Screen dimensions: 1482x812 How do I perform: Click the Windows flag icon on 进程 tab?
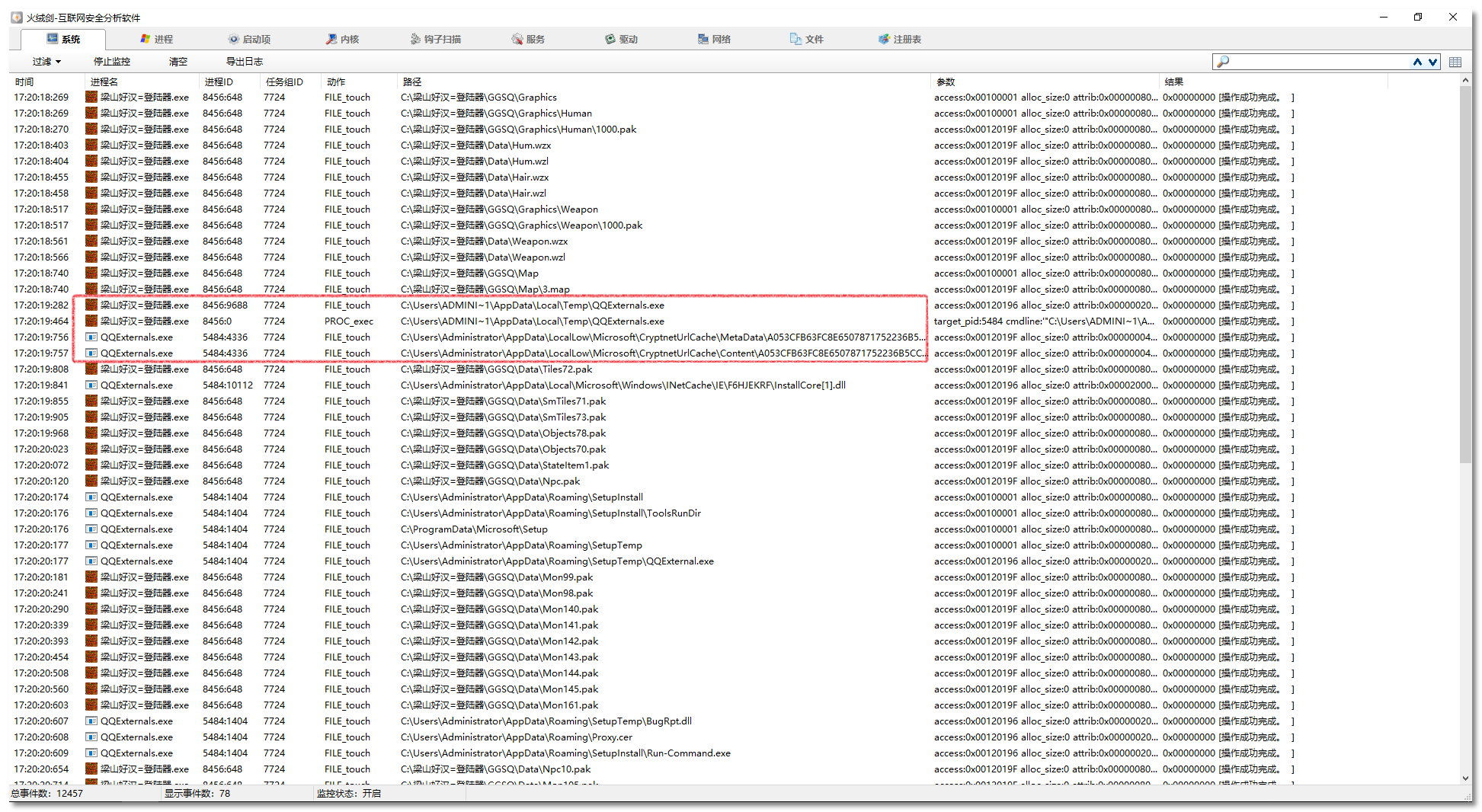point(145,39)
